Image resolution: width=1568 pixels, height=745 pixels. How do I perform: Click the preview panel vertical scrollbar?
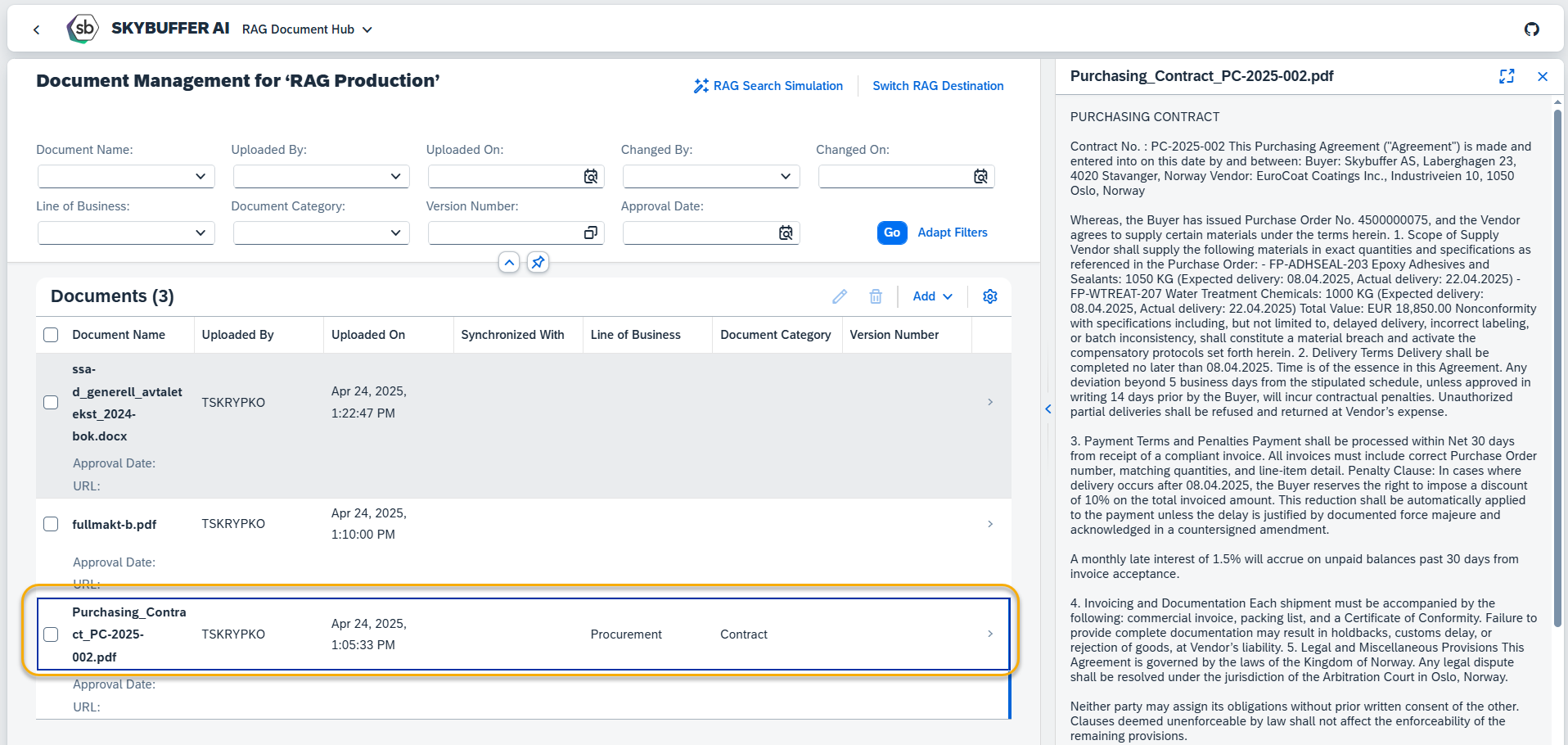[x=1557, y=368]
